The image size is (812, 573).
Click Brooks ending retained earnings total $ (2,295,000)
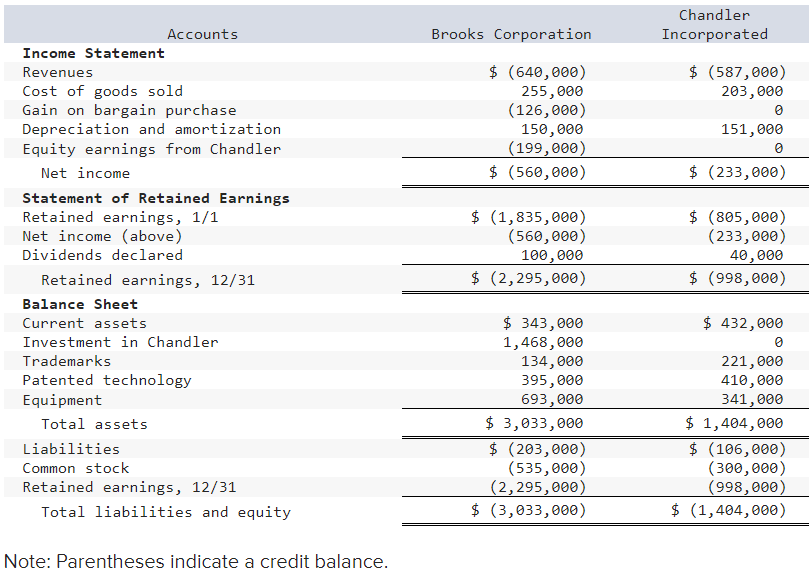pos(529,278)
